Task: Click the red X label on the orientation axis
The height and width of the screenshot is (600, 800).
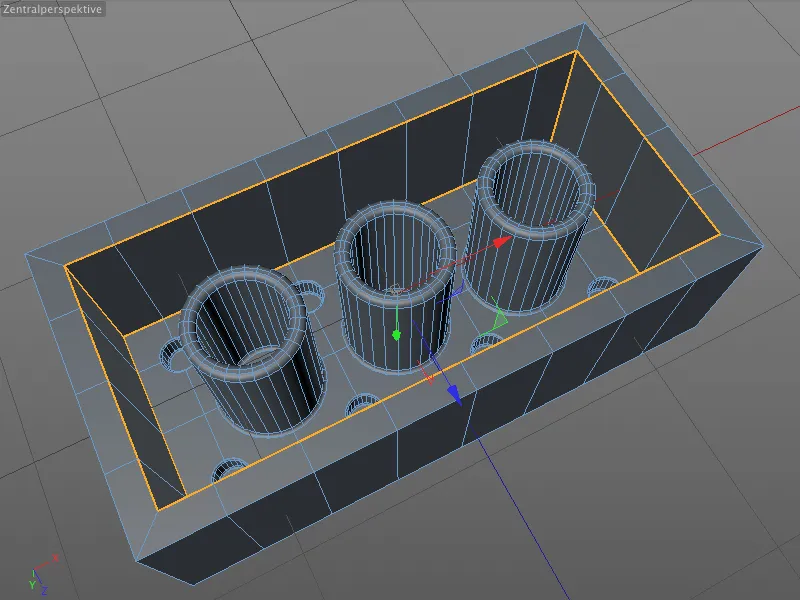Action: click(x=55, y=557)
